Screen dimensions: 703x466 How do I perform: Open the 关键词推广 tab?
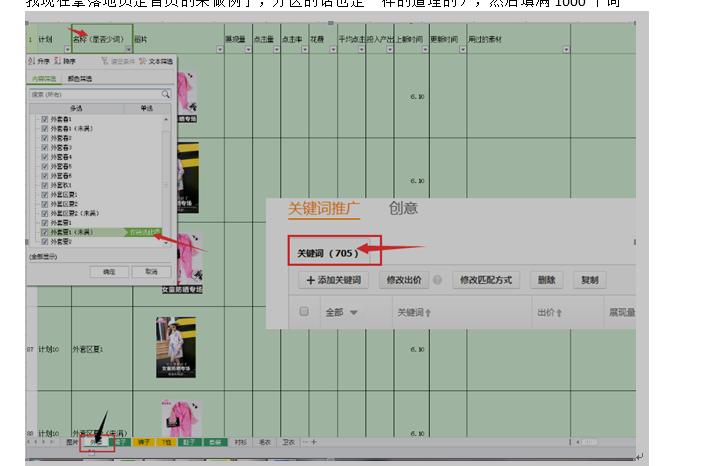324,209
